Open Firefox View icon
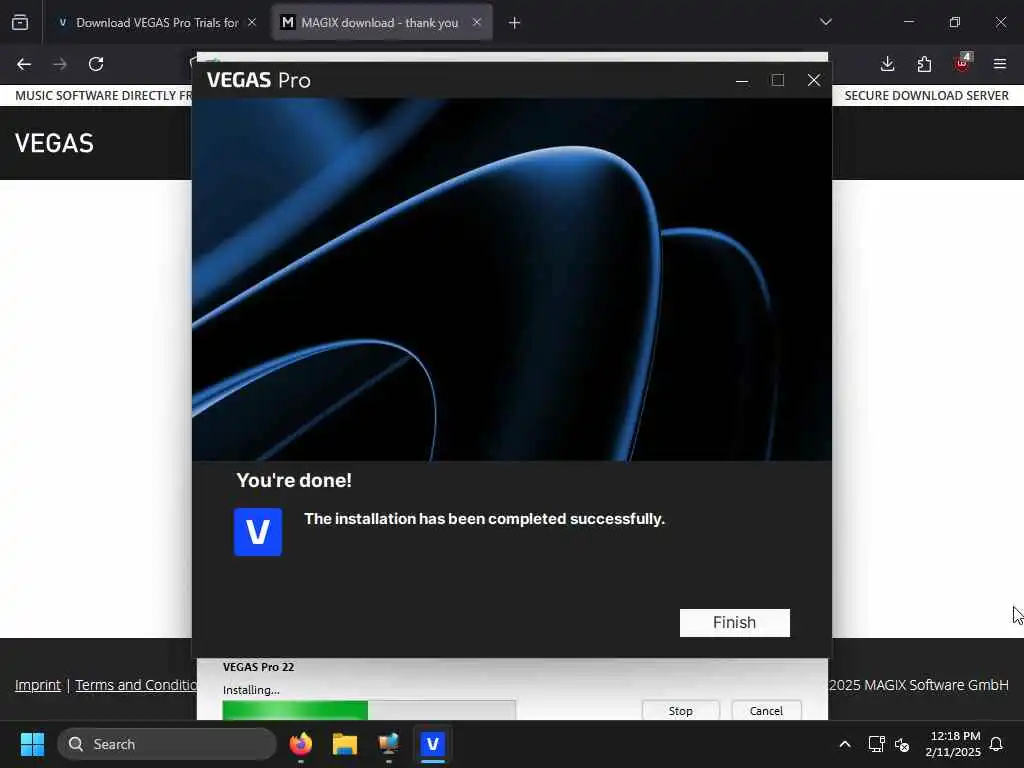Screen dimensions: 1024x768 pyautogui.click(x=20, y=23)
